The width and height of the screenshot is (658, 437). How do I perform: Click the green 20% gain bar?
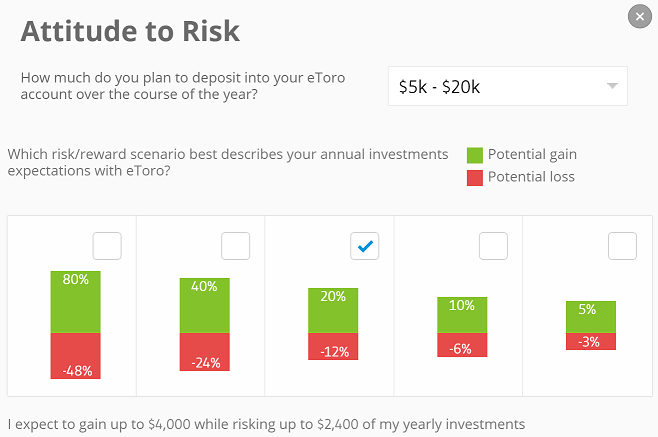click(333, 311)
